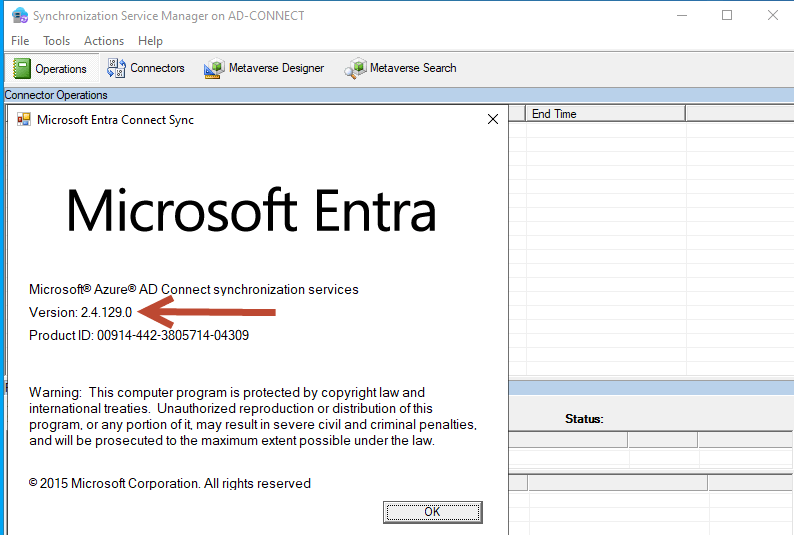Click Synchronization Service Manager title bar icon

[19, 16]
